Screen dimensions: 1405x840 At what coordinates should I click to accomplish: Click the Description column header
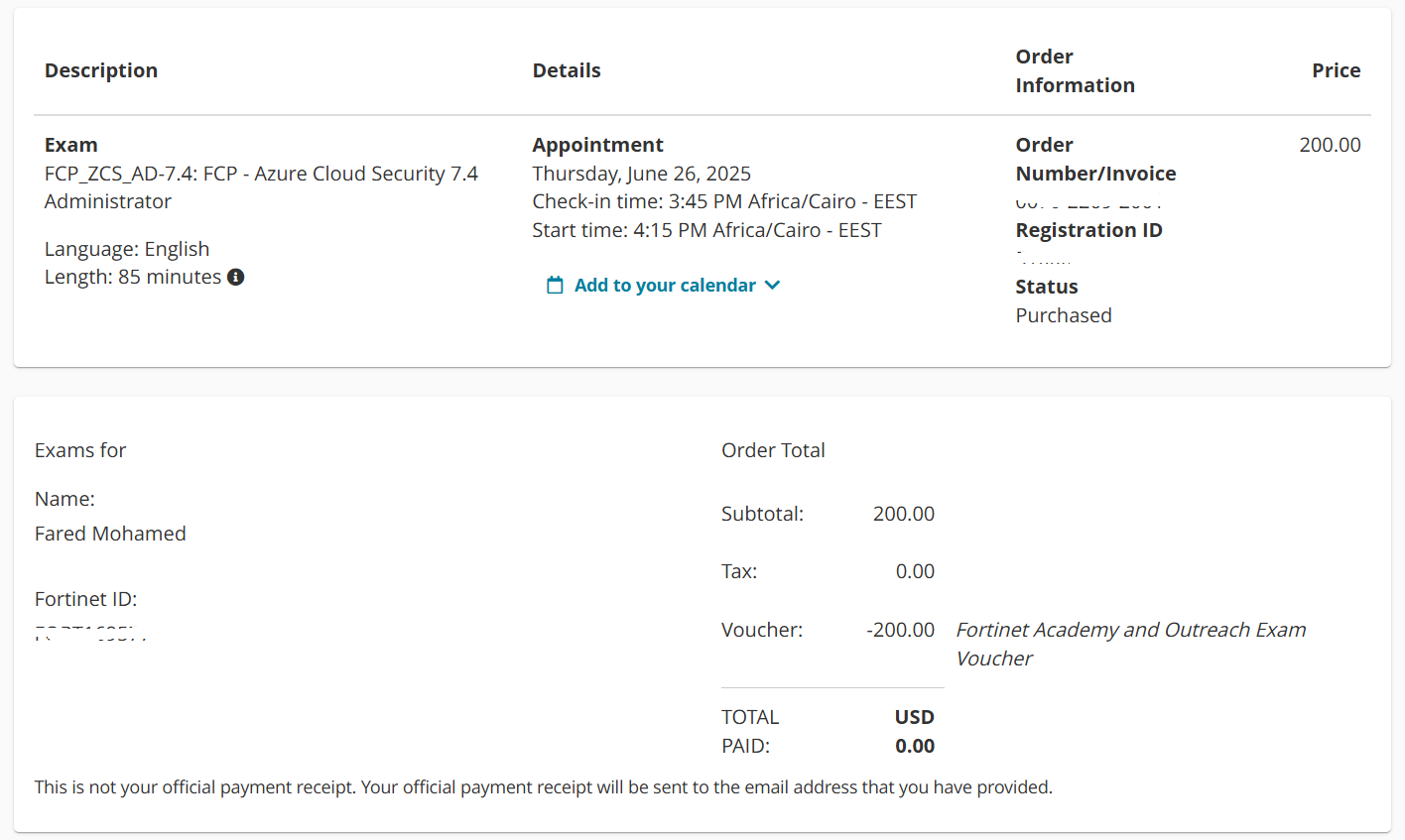pyautogui.click(x=101, y=70)
